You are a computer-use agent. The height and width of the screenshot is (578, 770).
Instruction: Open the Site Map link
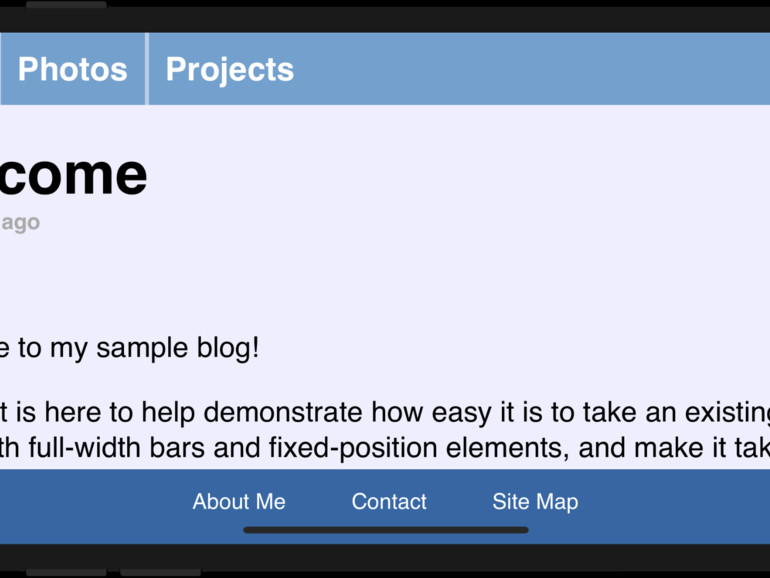point(535,502)
